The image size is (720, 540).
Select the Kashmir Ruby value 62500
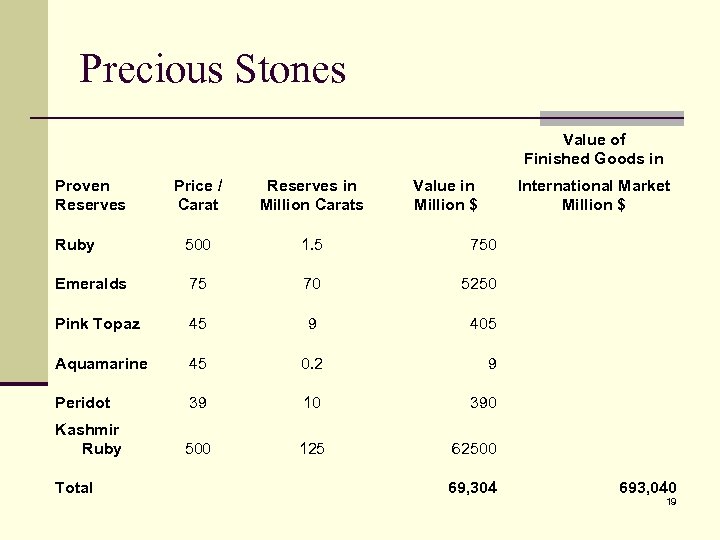click(x=474, y=449)
